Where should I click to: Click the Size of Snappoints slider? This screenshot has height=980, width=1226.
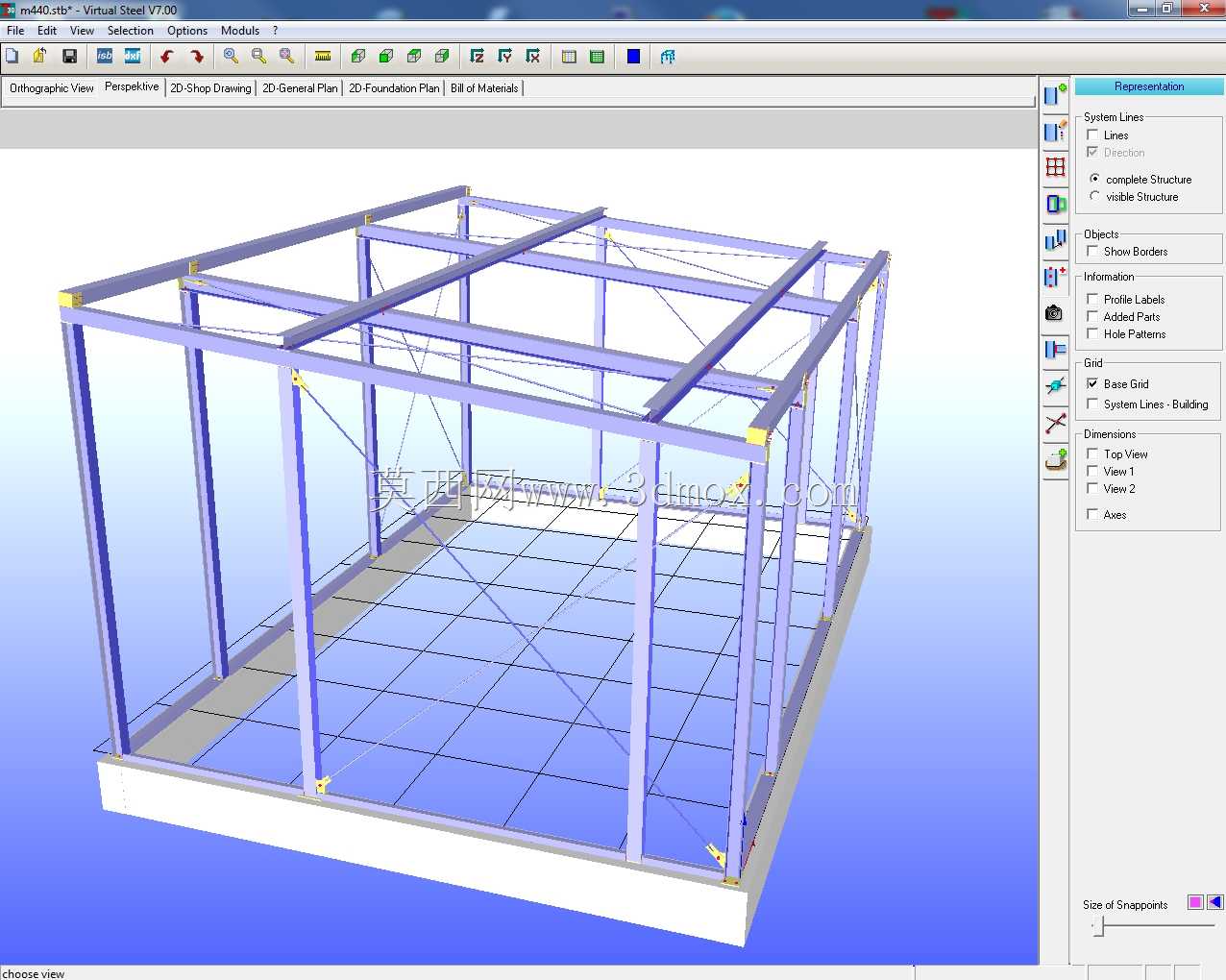(x=1153, y=926)
